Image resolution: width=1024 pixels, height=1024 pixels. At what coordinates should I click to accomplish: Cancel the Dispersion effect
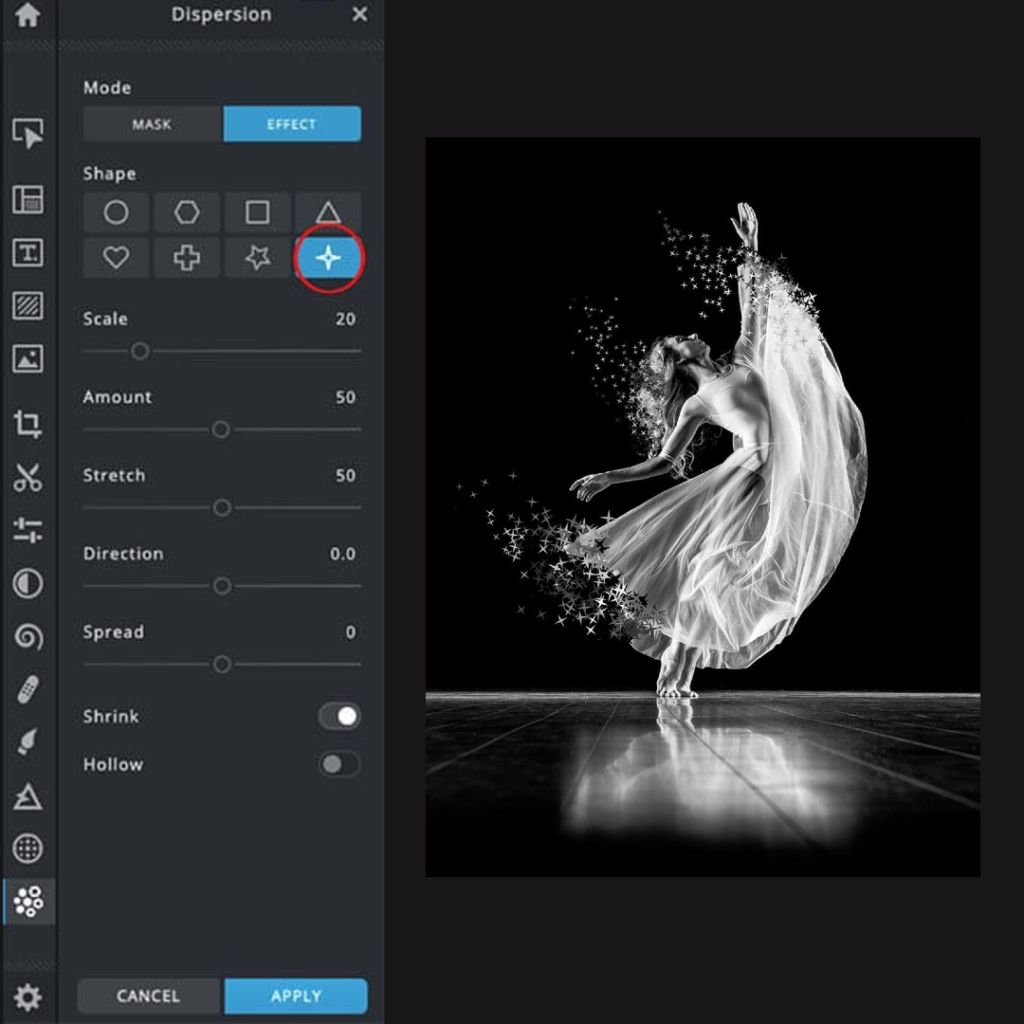click(147, 996)
